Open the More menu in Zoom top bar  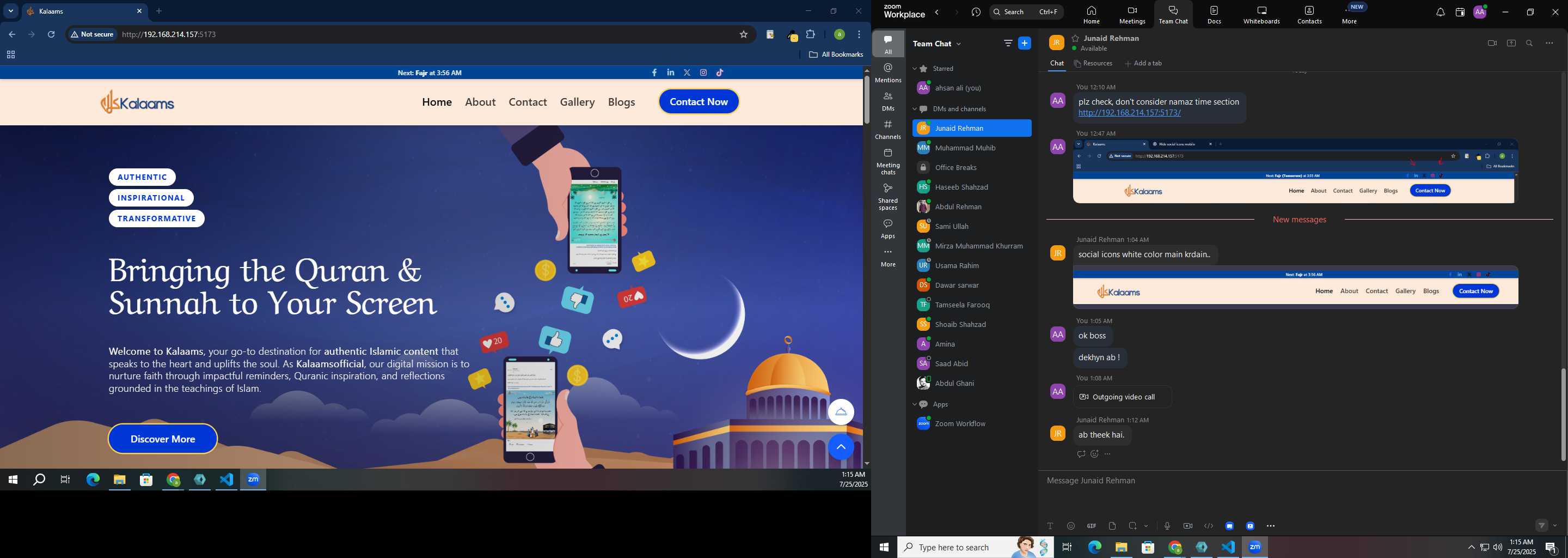point(1350,14)
